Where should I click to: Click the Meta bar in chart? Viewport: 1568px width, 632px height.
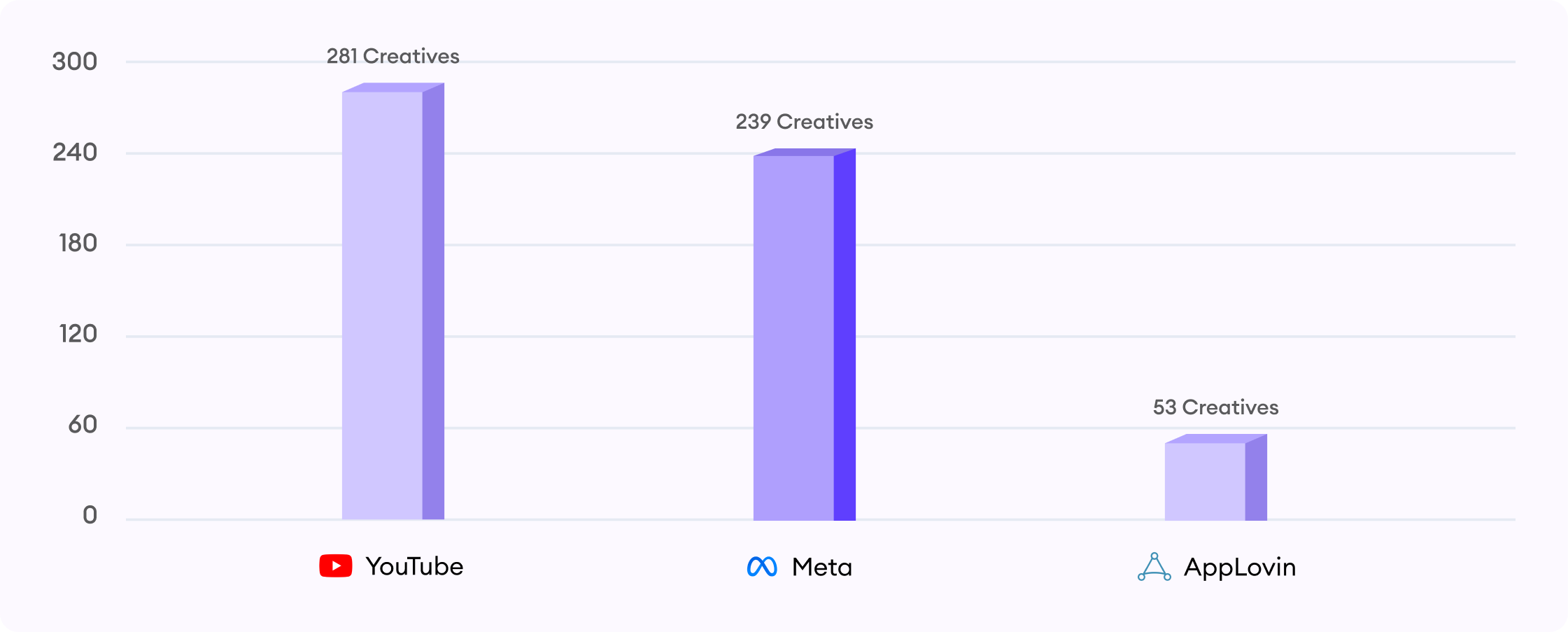pos(805,335)
